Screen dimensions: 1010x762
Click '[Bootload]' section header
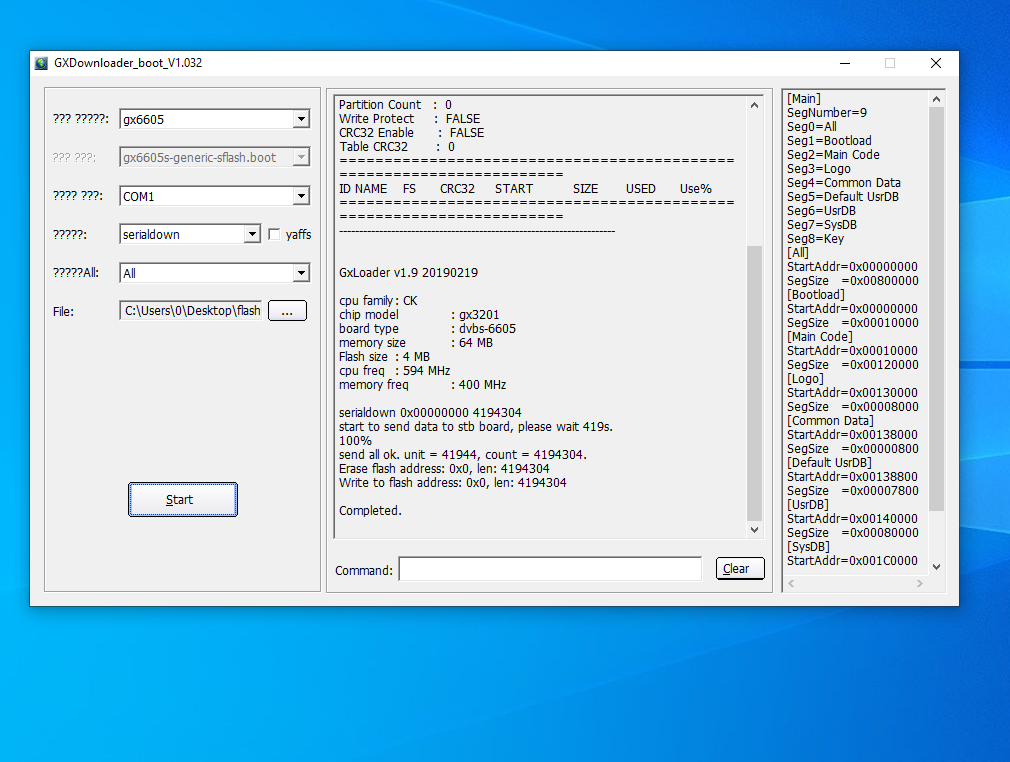(815, 295)
